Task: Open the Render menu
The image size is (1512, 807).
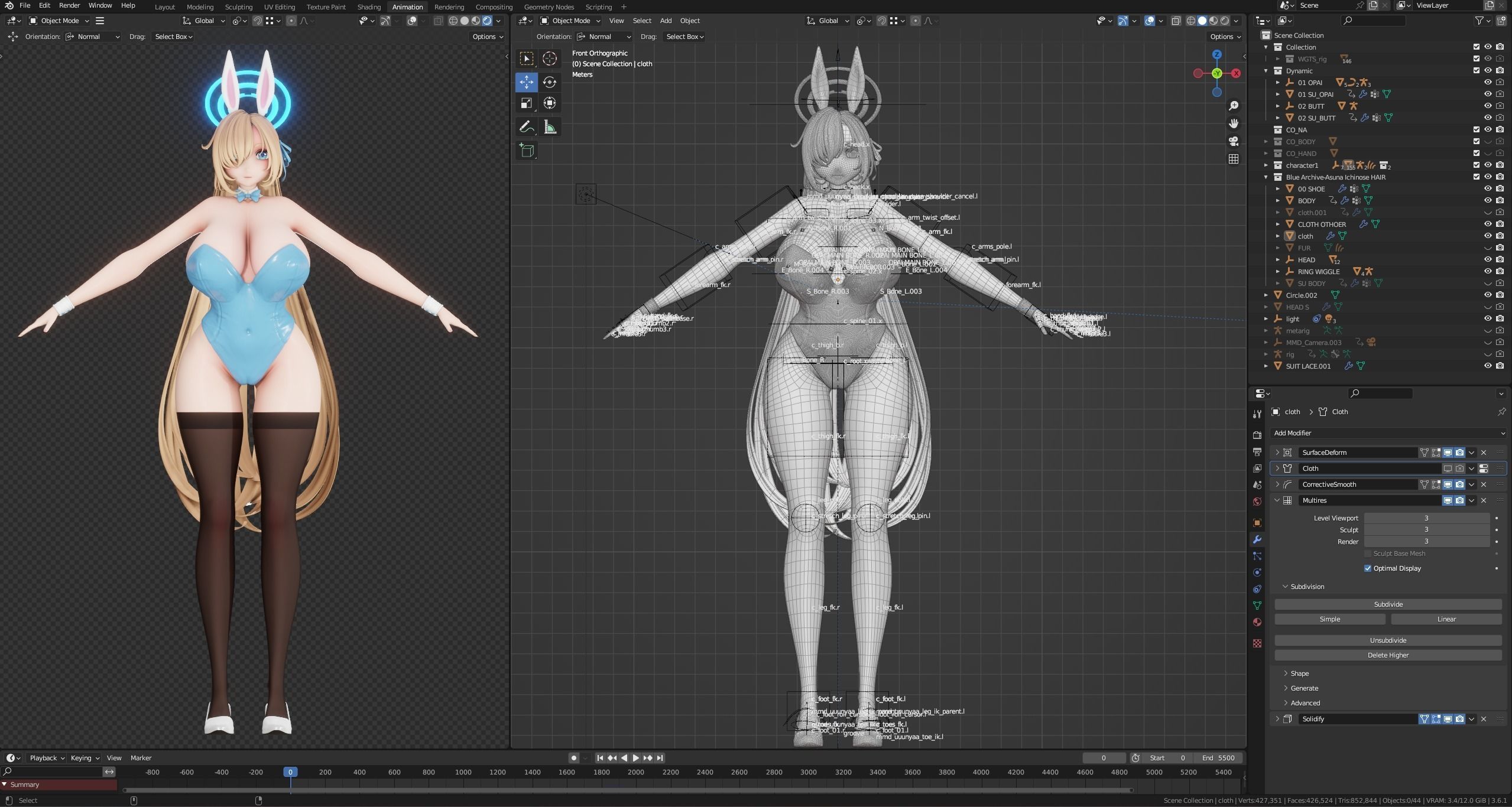Action: (x=69, y=5)
